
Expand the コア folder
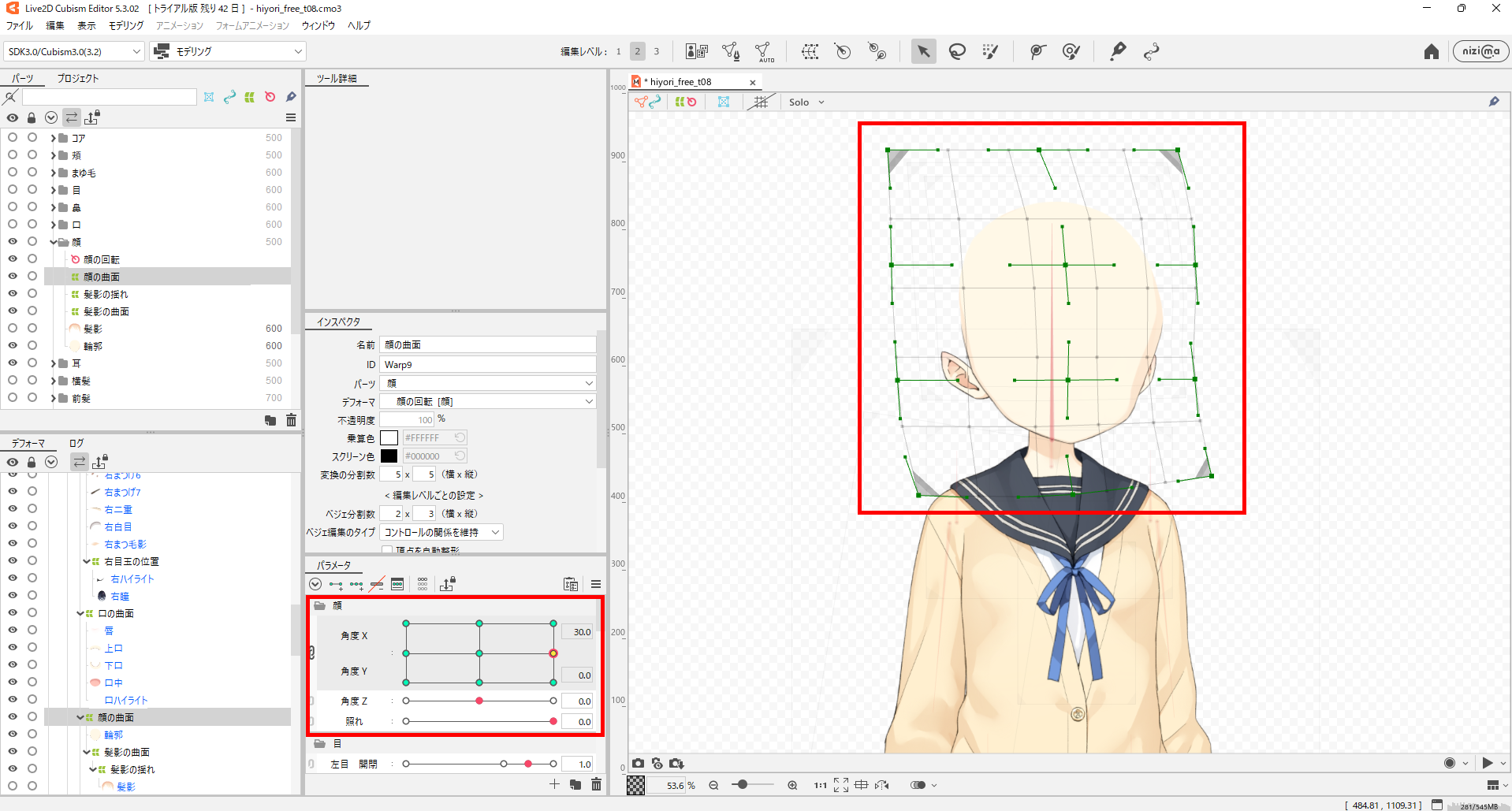(53, 138)
